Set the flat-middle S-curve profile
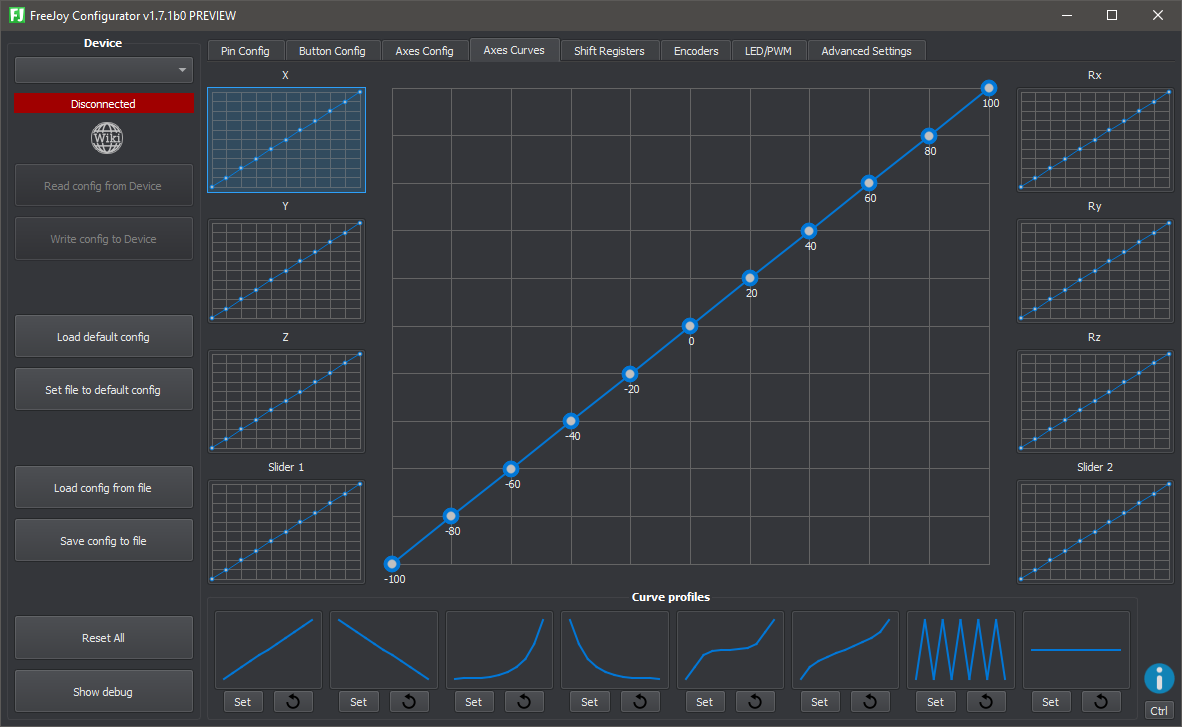Viewport: 1182px width, 727px height. point(704,702)
